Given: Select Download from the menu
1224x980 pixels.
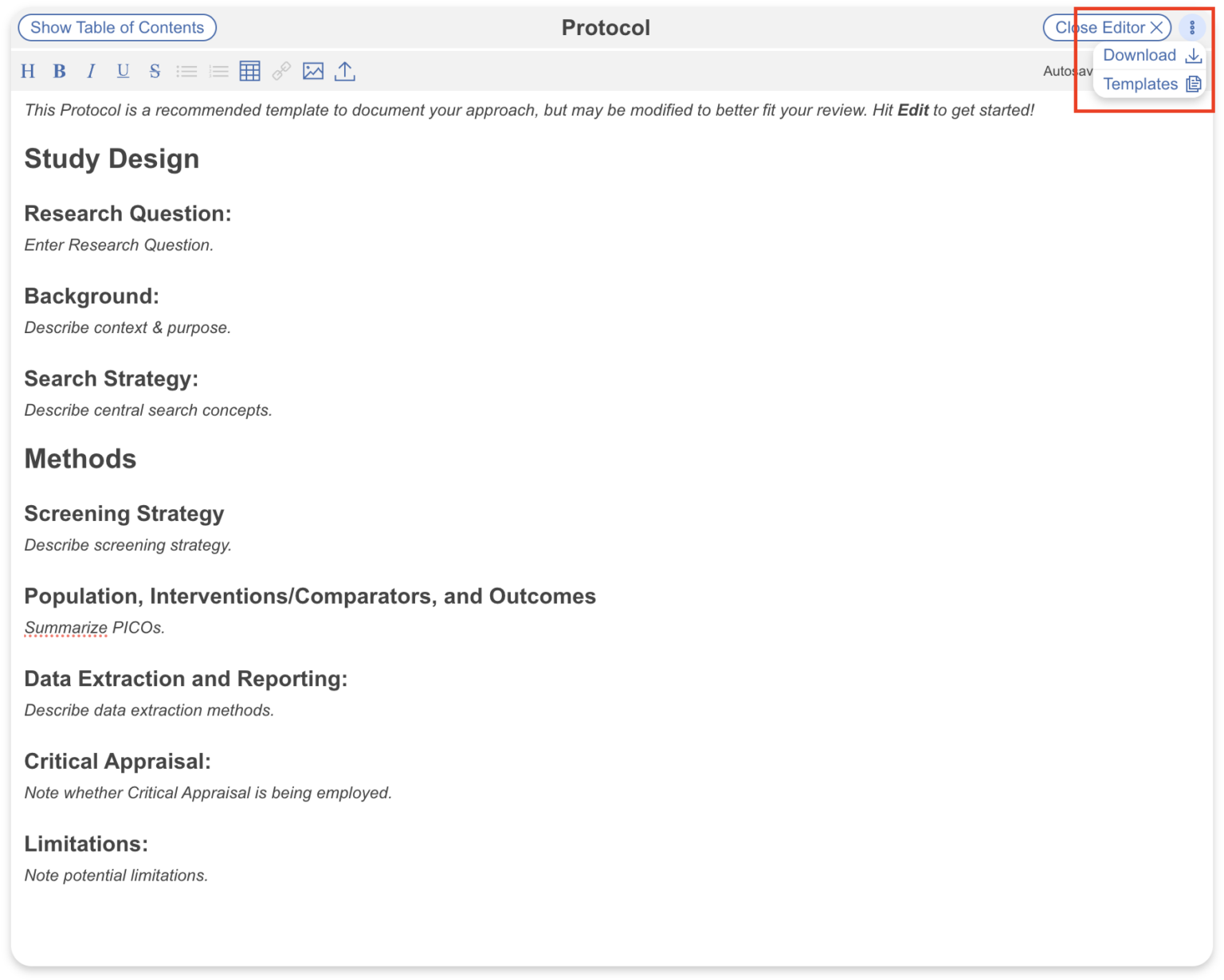Looking at the screenshot, I should (1140, 55).
